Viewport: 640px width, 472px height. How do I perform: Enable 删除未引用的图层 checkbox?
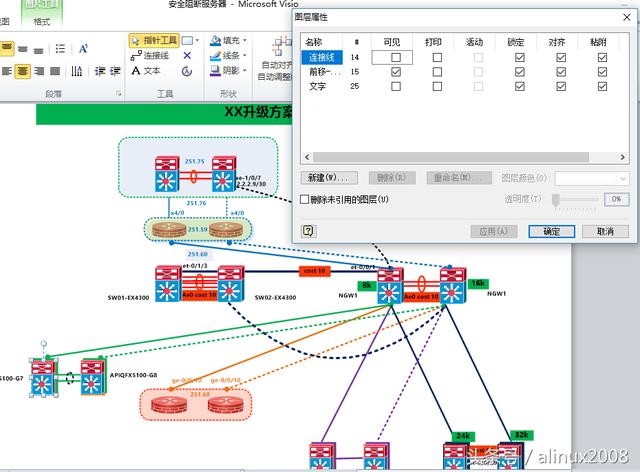pos(304,199)
